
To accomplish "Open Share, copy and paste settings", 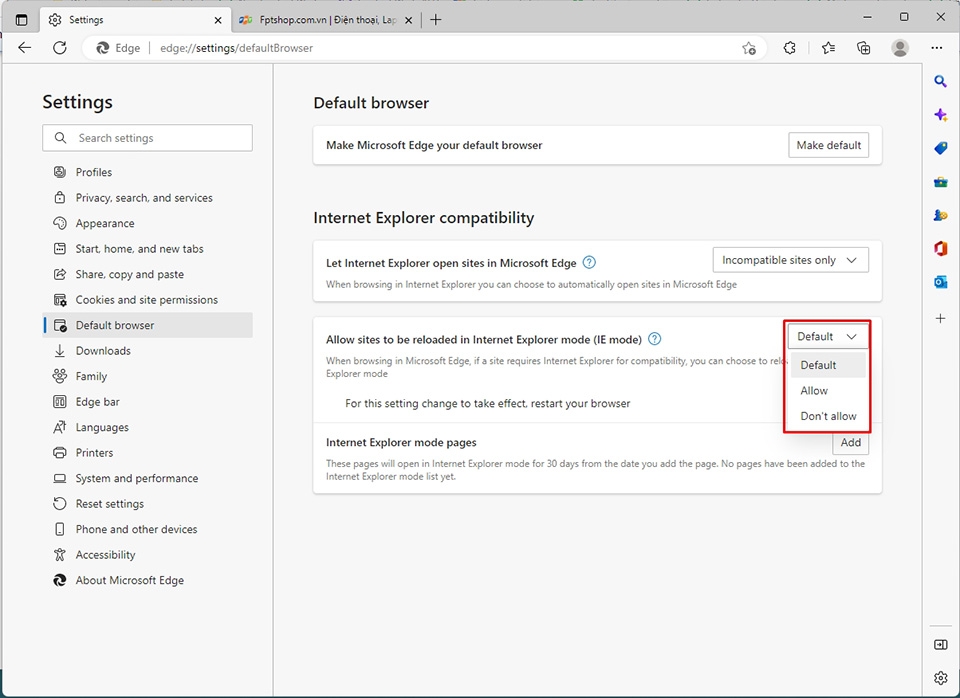I will [148, 274].
